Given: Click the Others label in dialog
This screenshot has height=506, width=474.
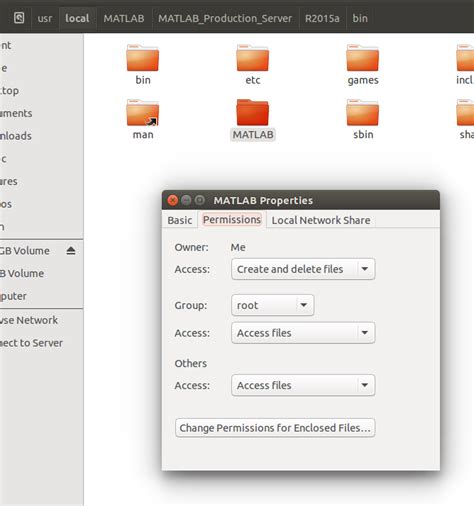Looking at the screenshot, I should (x=191, y=363).
